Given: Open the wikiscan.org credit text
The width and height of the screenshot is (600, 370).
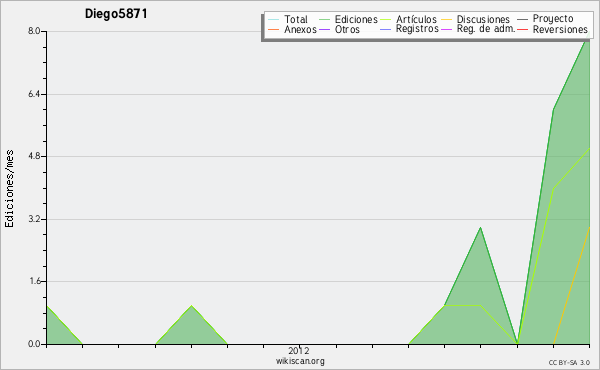Looking at the screenshot, I should tap(300, 361).
